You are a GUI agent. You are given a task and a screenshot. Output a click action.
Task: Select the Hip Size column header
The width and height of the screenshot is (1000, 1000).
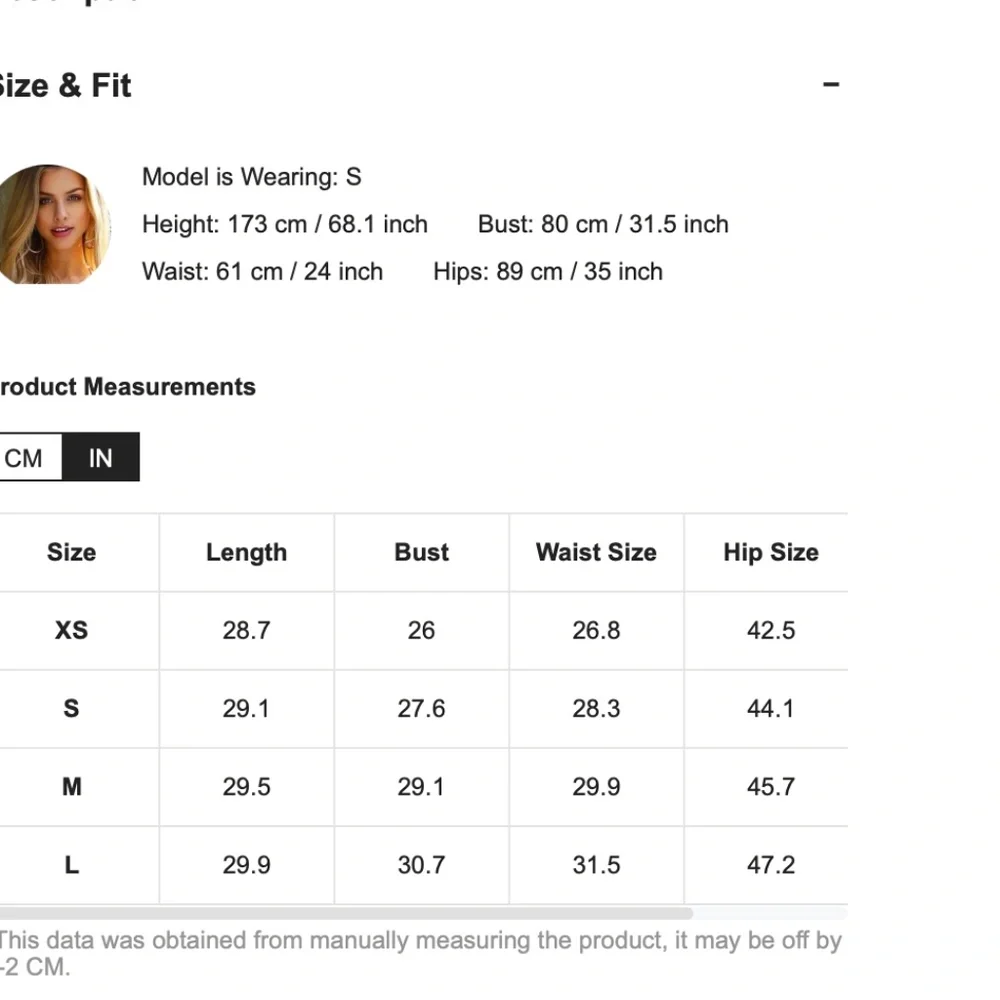770,552
